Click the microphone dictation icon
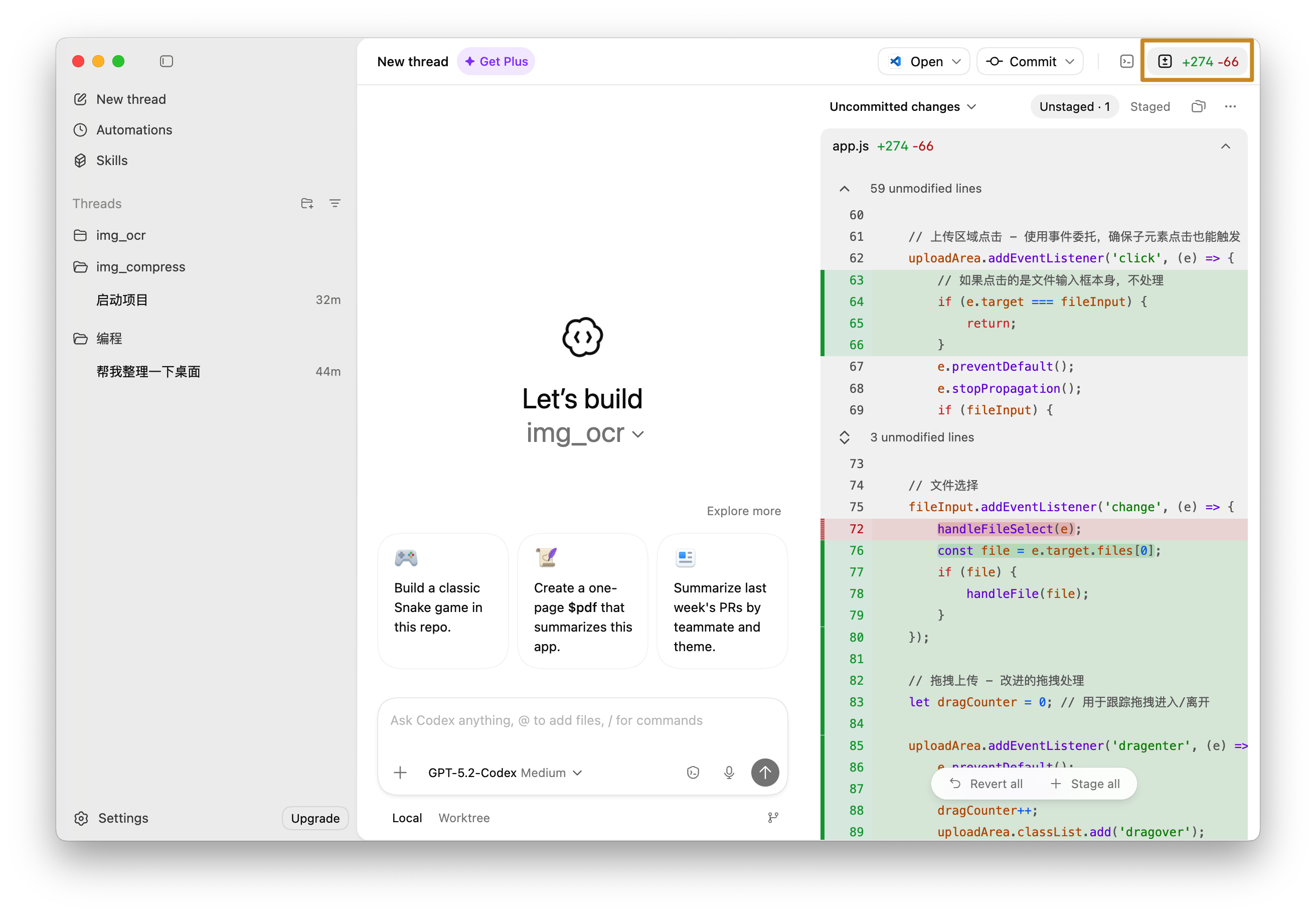Image resolution: width=1316 pixels, height=915 pixels. (x=729, y=773)
